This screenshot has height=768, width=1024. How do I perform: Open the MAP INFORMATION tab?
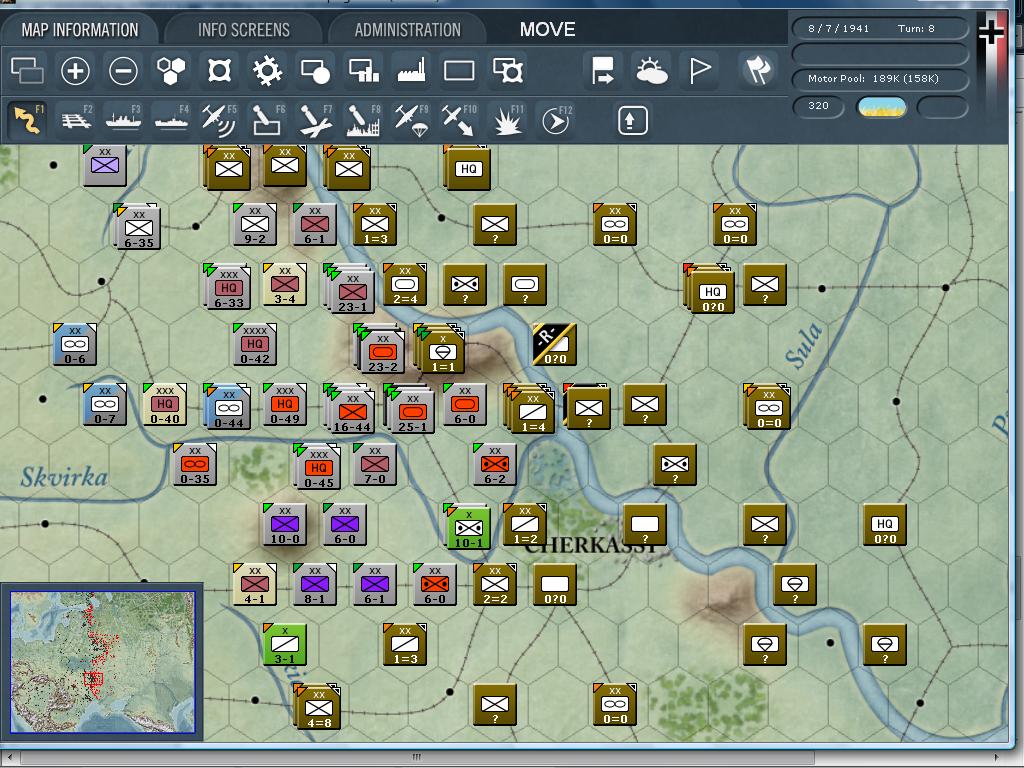[x=80, y=30]
